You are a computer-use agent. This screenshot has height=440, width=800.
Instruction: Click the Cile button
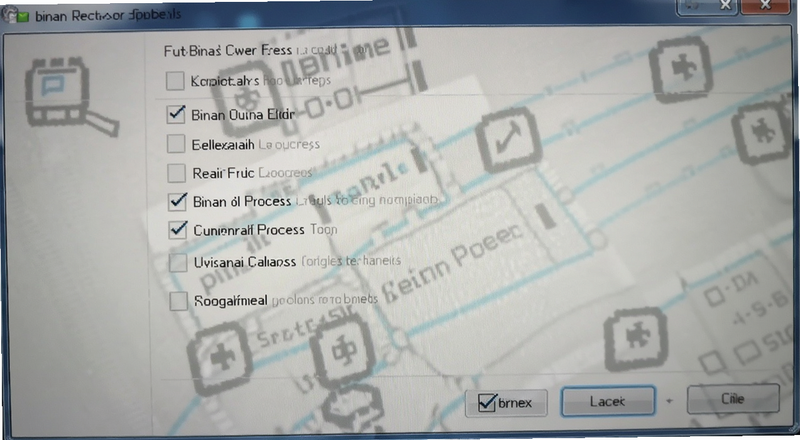tap(733, 399)
